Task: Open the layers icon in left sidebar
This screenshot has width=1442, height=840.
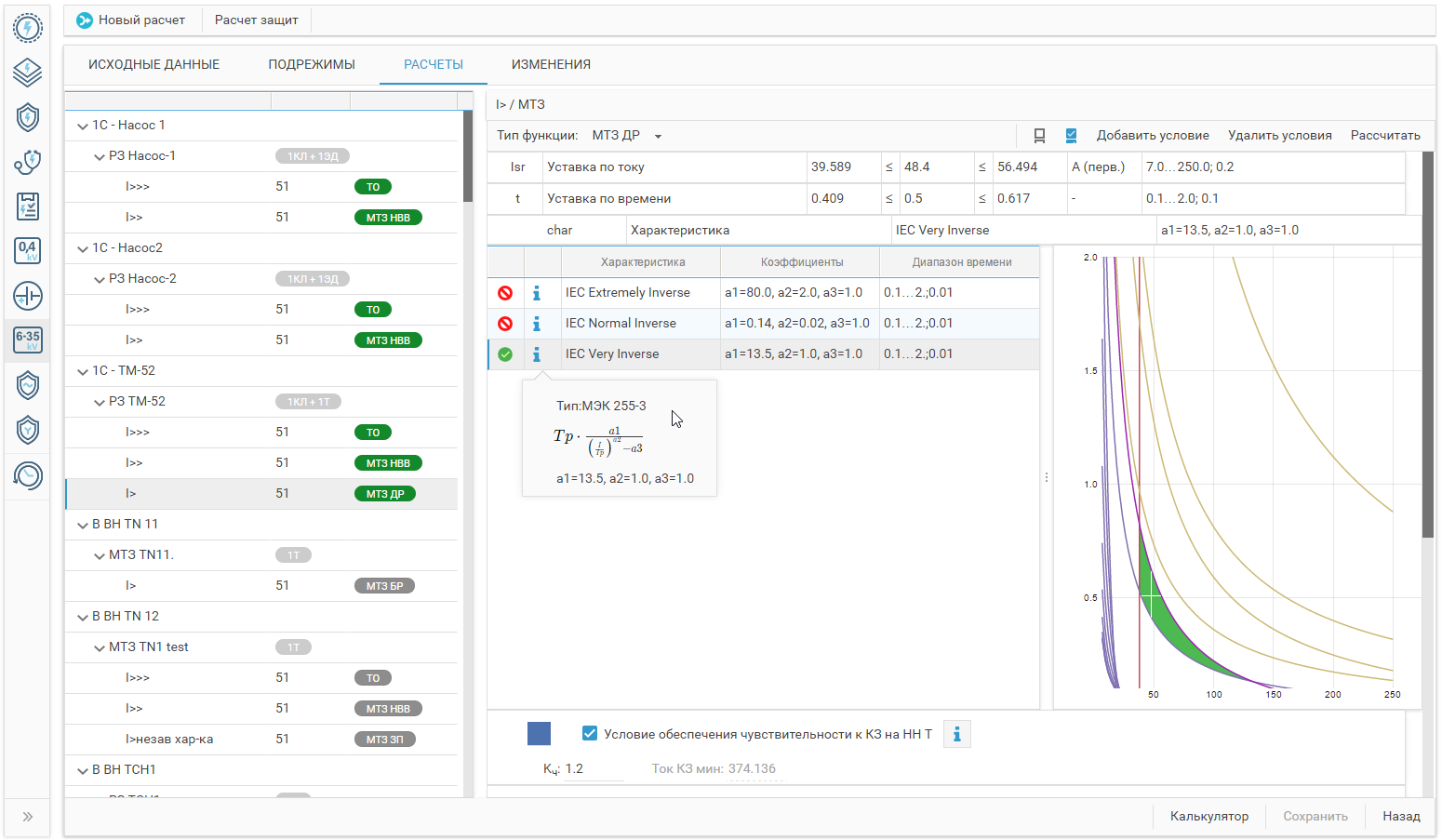Action: [28, 72]
